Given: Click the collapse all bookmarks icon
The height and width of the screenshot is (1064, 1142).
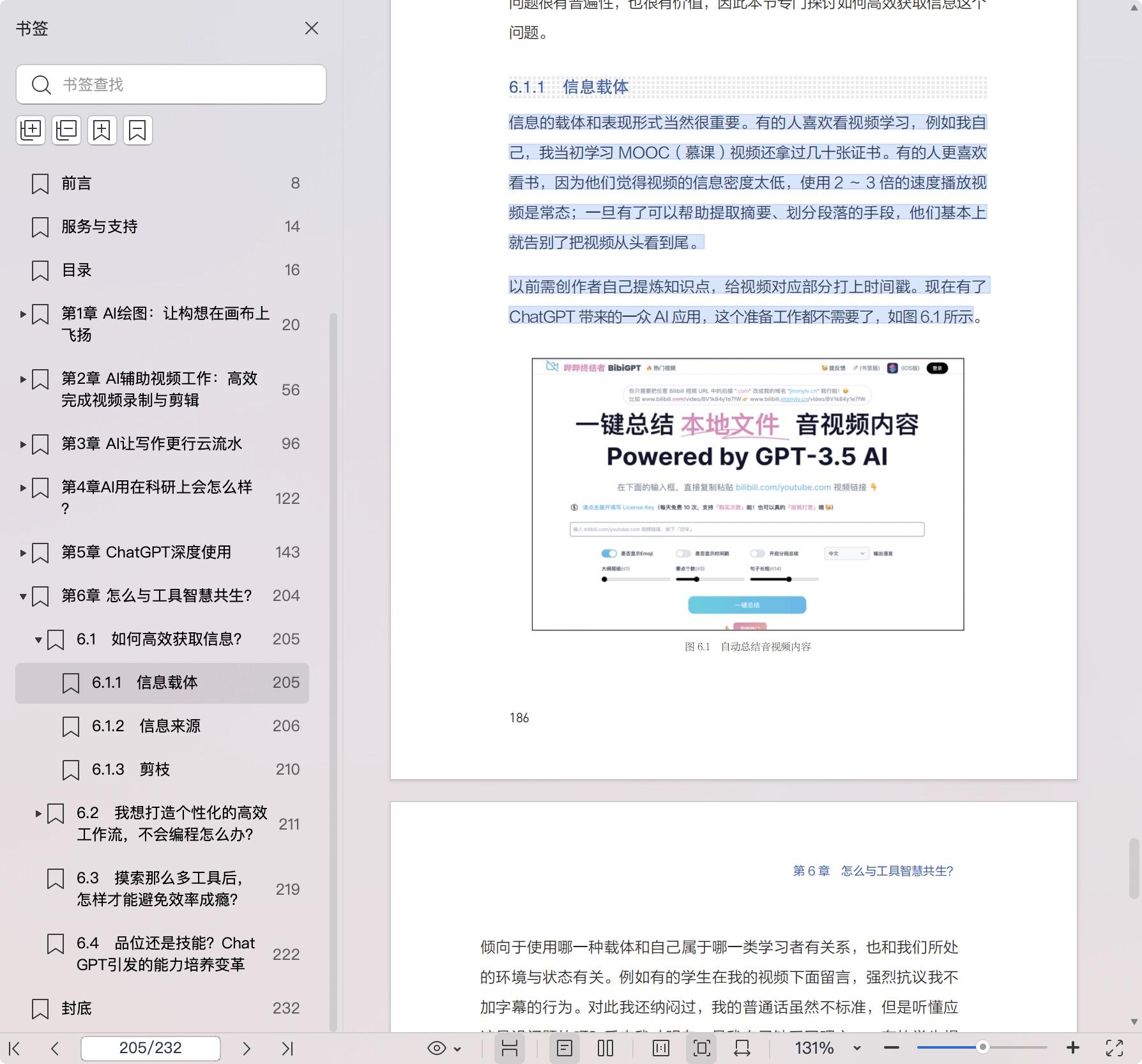Looking at the screenshot, I should pos(66,130).
